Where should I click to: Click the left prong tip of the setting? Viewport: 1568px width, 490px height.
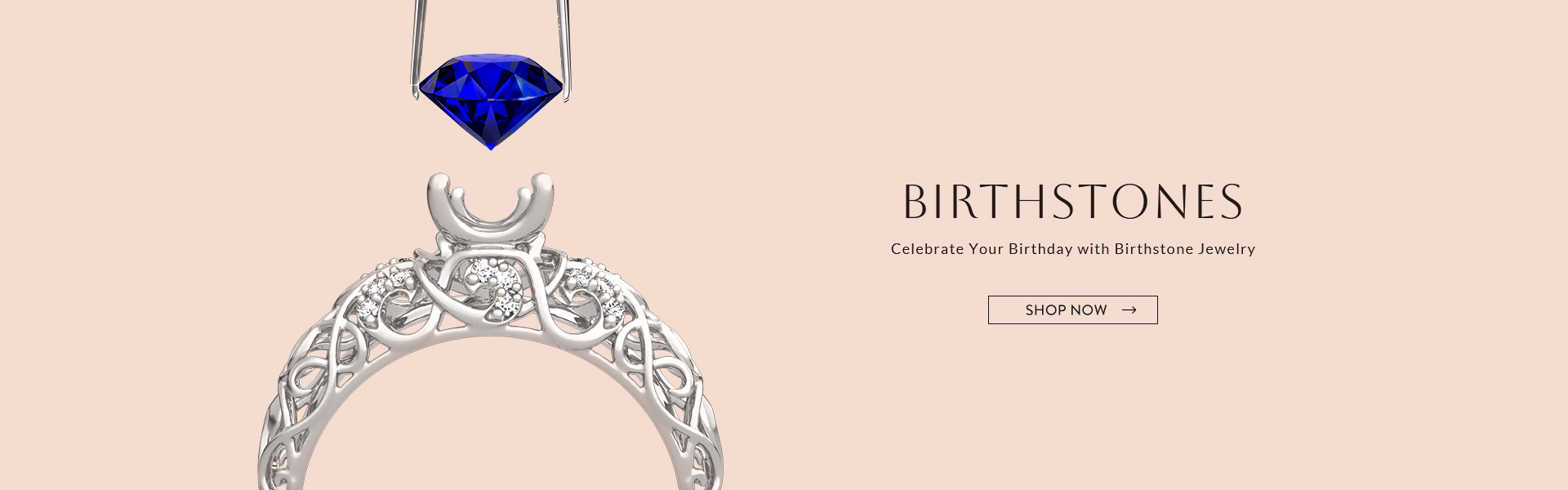pos(439,181)
